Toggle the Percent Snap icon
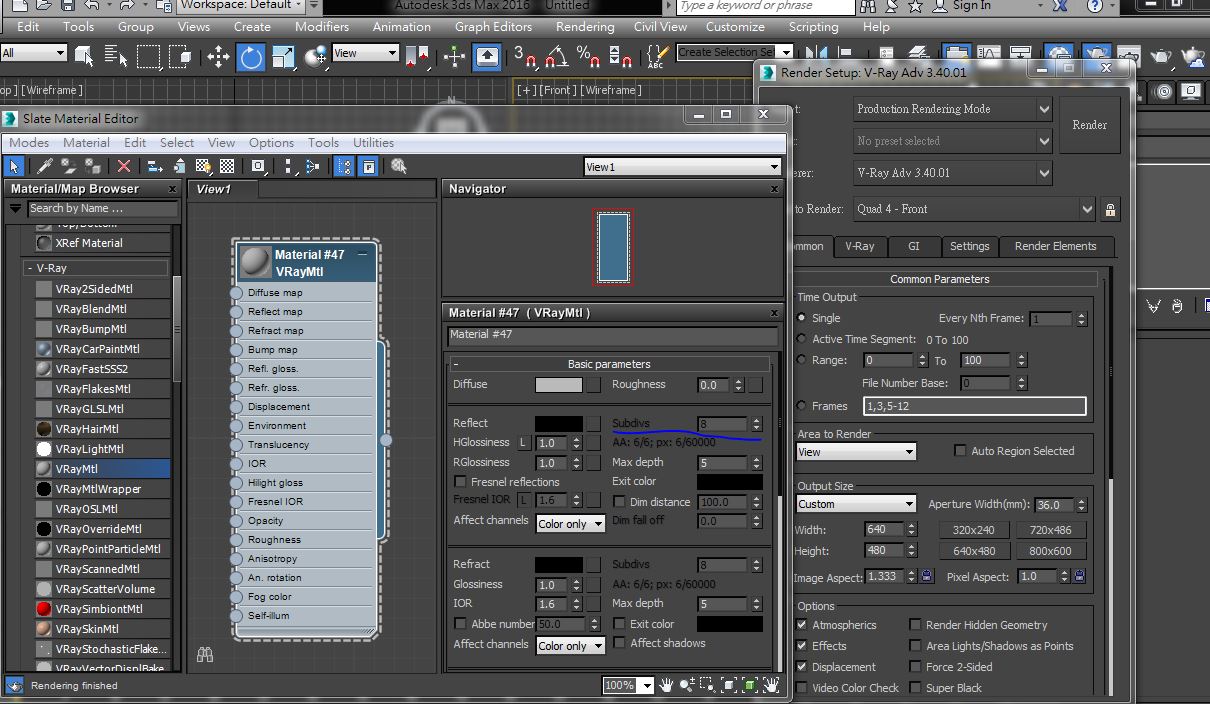1210x704 pixels. (x=589, y=57)
